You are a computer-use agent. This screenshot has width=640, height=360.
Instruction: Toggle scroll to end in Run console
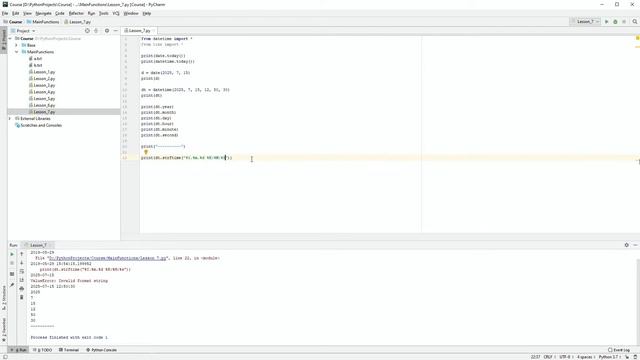22,280
